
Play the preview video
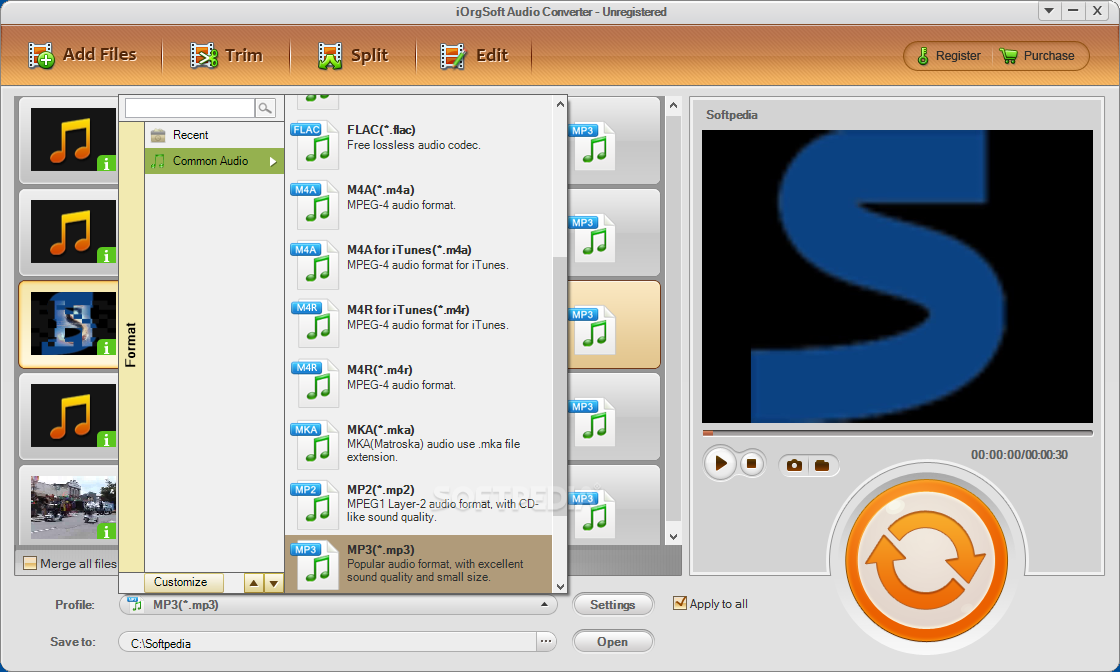[721, 463]
